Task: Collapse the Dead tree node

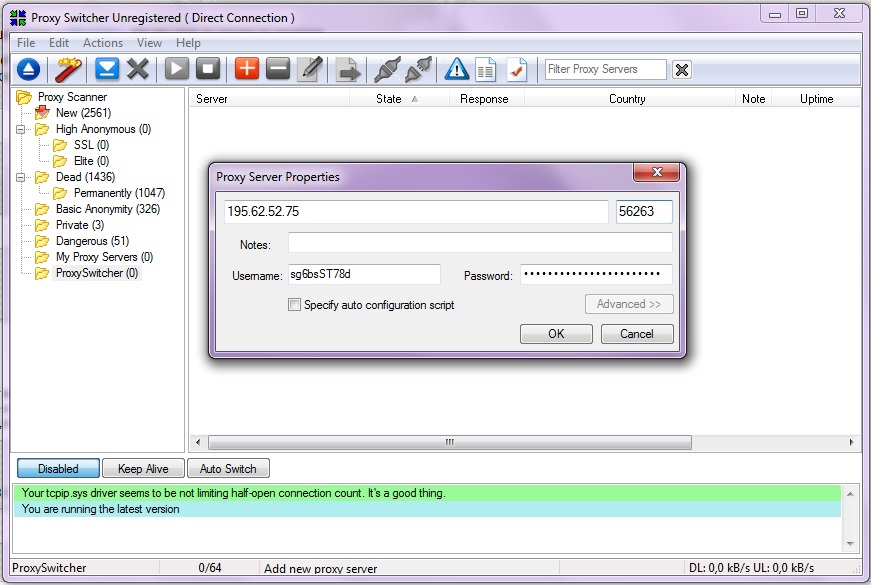Action: 21,178
